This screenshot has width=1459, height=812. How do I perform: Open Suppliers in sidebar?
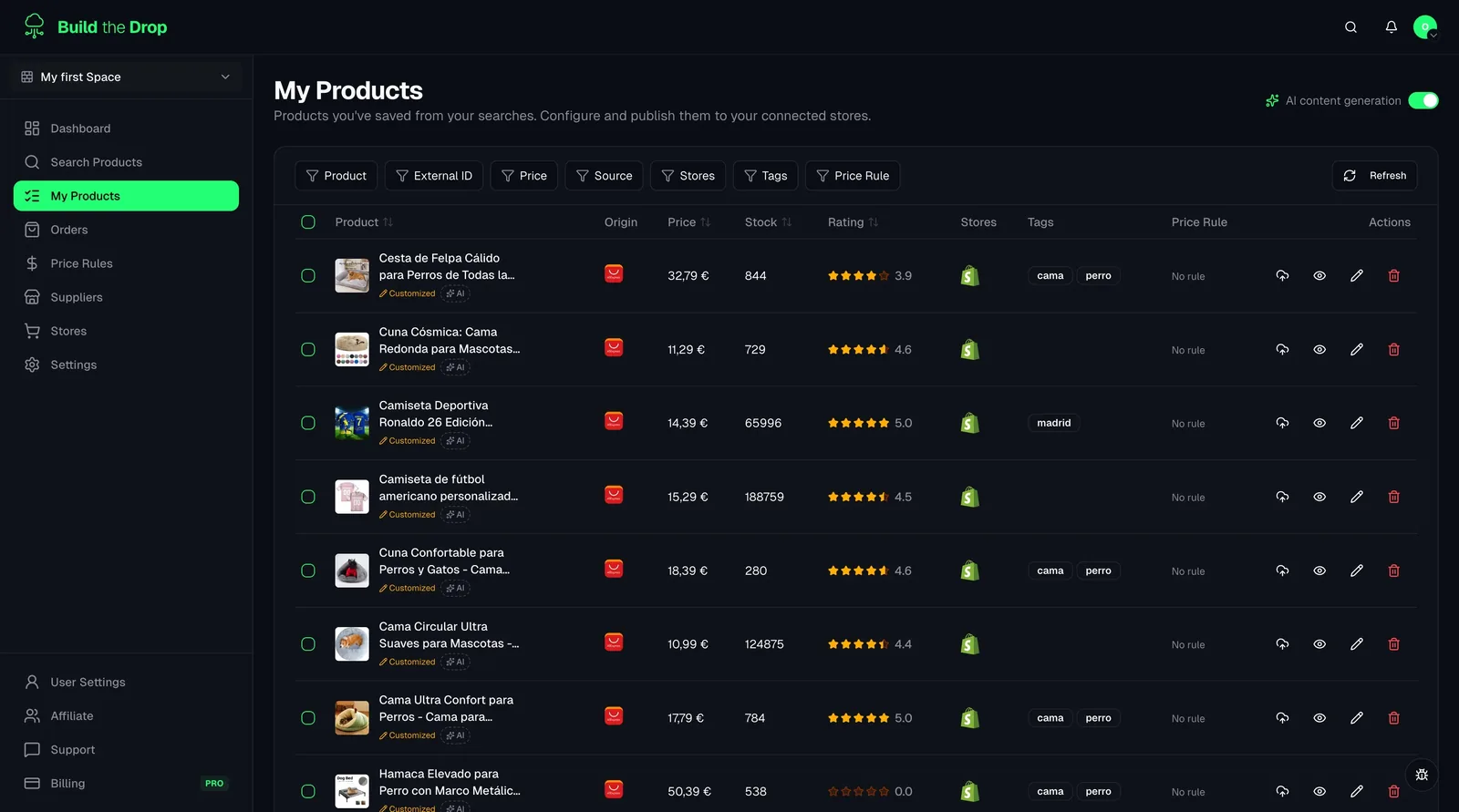[126, 297]
